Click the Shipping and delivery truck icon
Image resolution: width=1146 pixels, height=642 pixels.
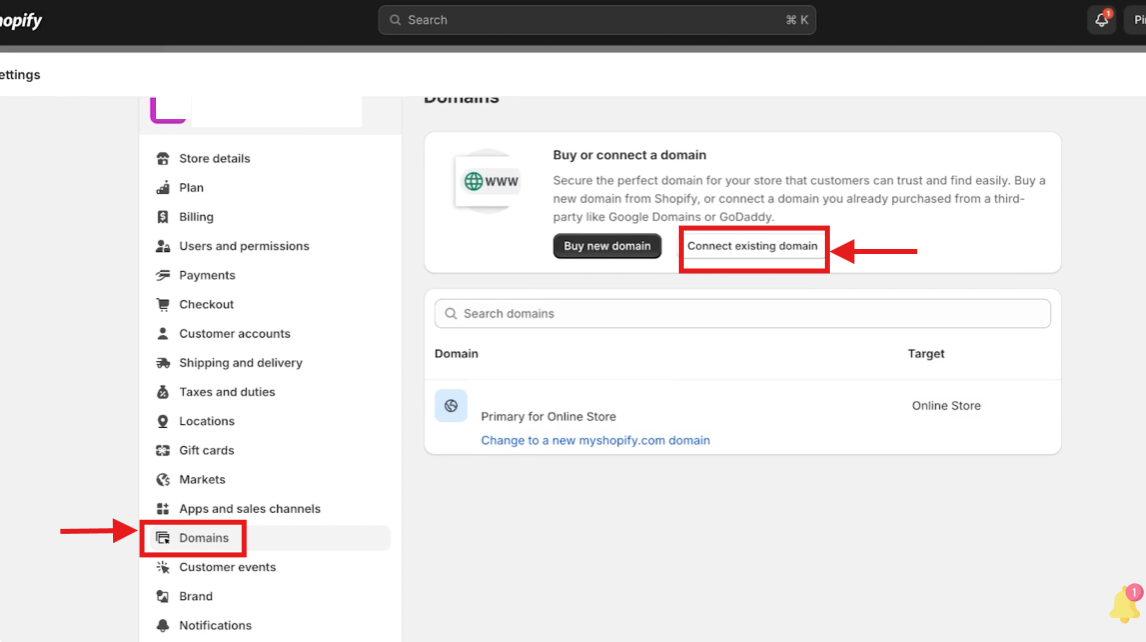162,363
